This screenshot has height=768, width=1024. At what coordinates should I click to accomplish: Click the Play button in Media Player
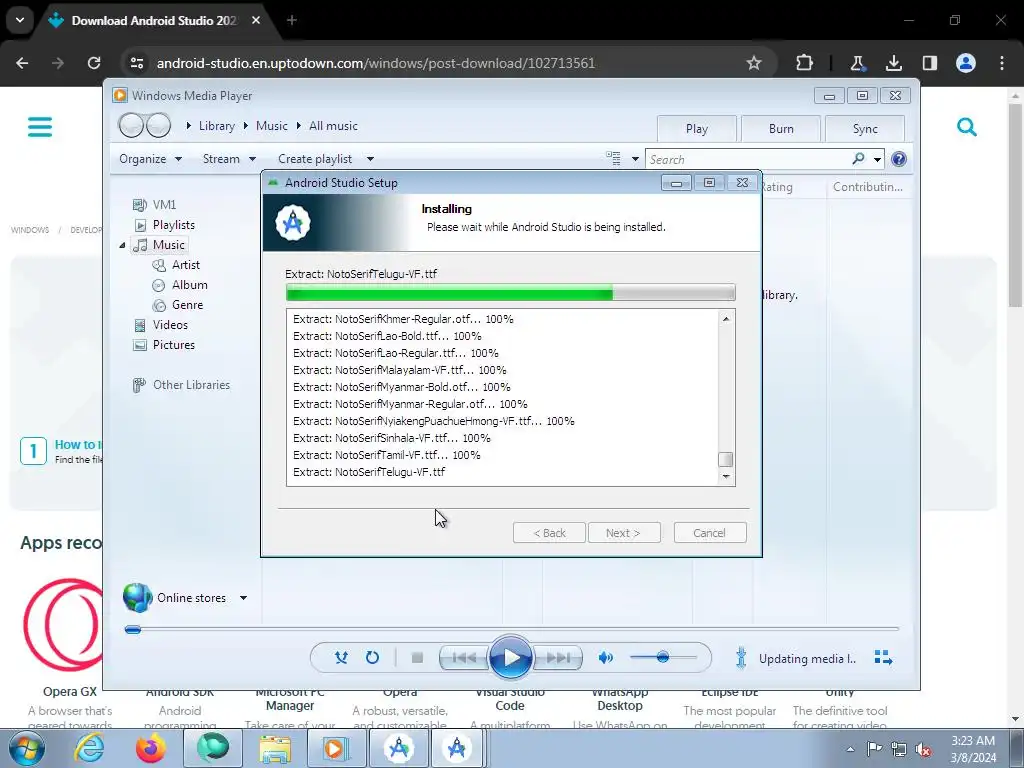click(511, 658)
